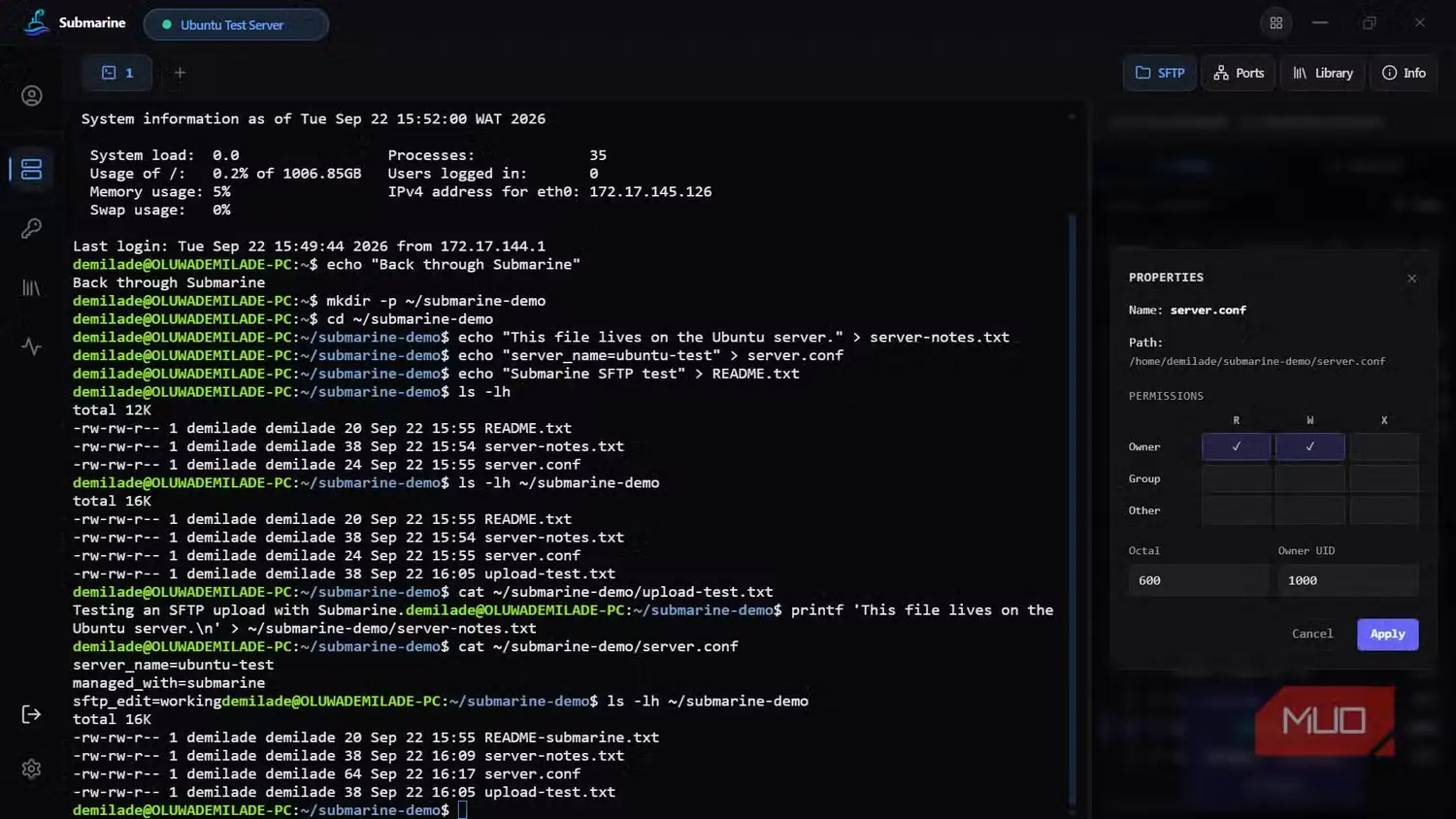
Task: Open the activity monitor sidebar icon
Action: point(31,346)
